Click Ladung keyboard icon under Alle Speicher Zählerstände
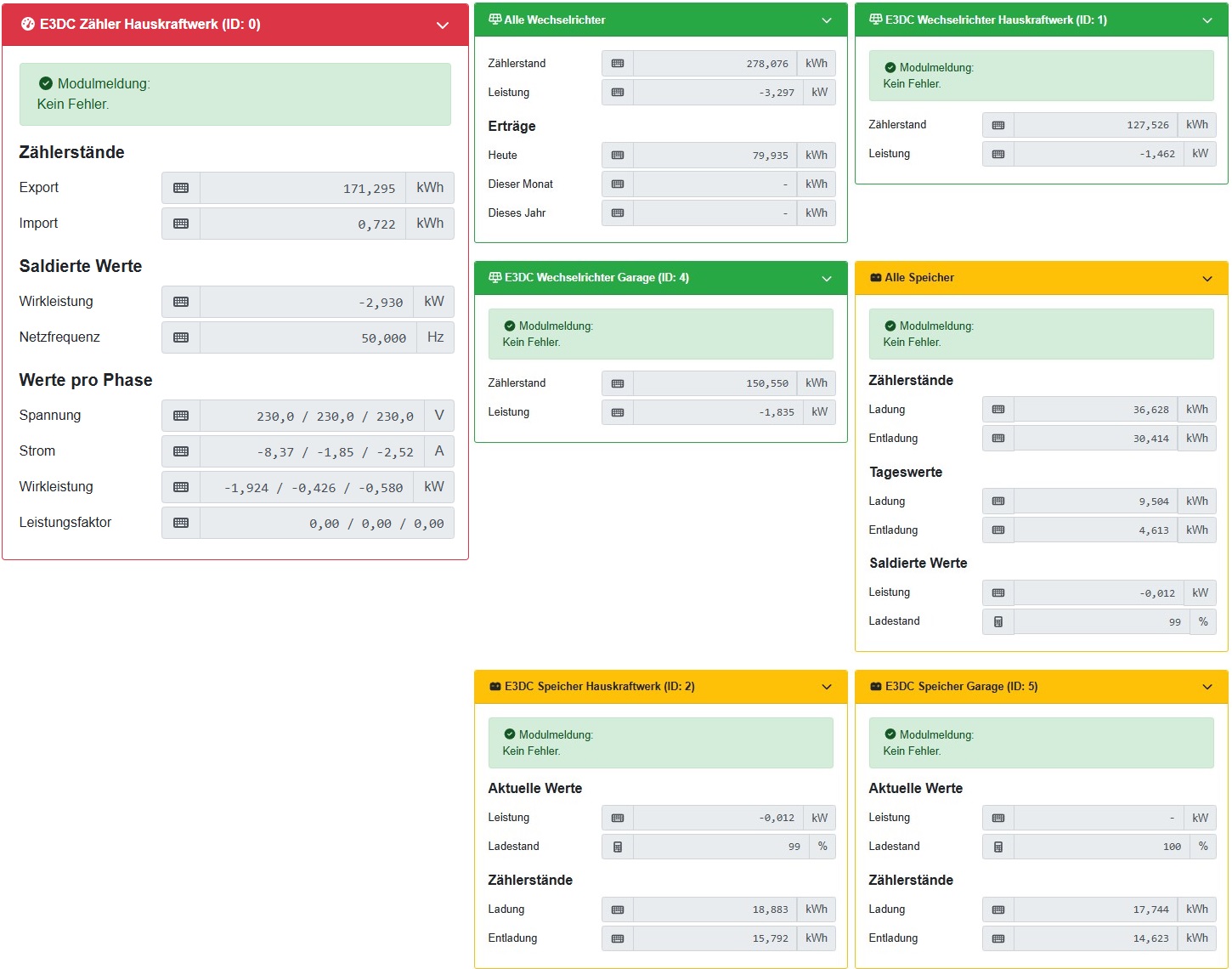Image resolution: width=1232 pixels, height=969 pixels. [998, 410]
